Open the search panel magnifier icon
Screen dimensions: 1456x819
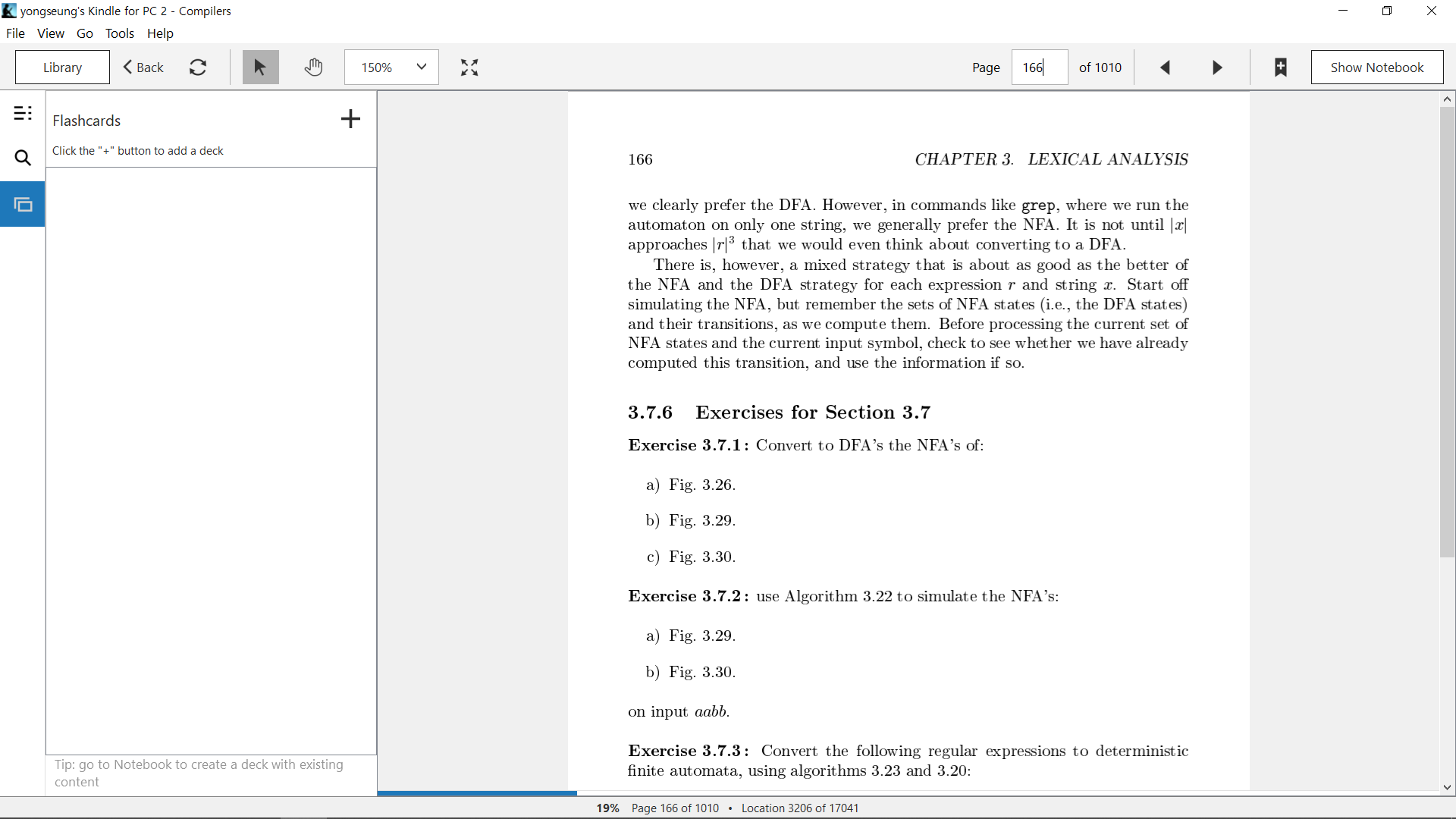pos(23,158)
